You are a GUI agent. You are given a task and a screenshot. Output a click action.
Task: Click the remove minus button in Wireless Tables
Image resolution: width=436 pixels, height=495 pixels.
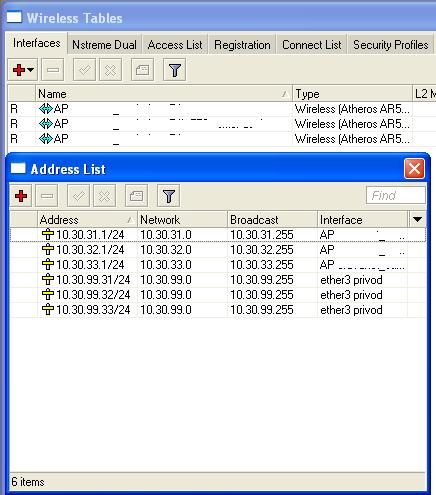(53, 70)
